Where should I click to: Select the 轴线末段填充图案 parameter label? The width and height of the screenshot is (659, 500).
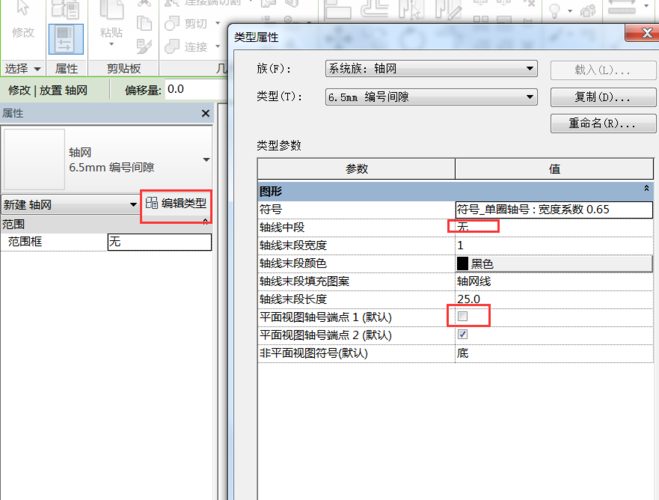304,281
